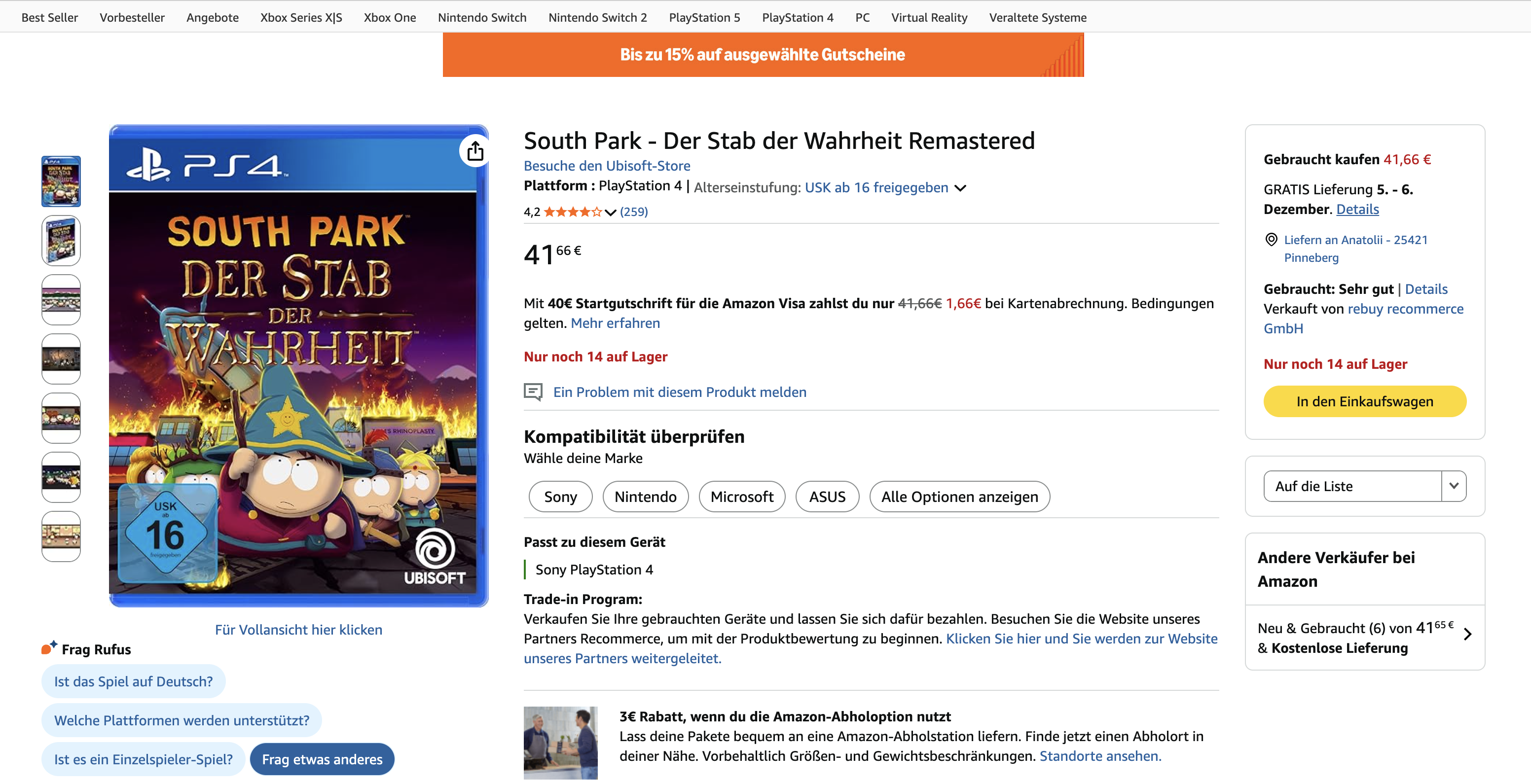Image resolution: width=1531 pixels, height=784 pixels.
Task: Click the report problem speech bubble icon
Action: (x=533, y=392)
